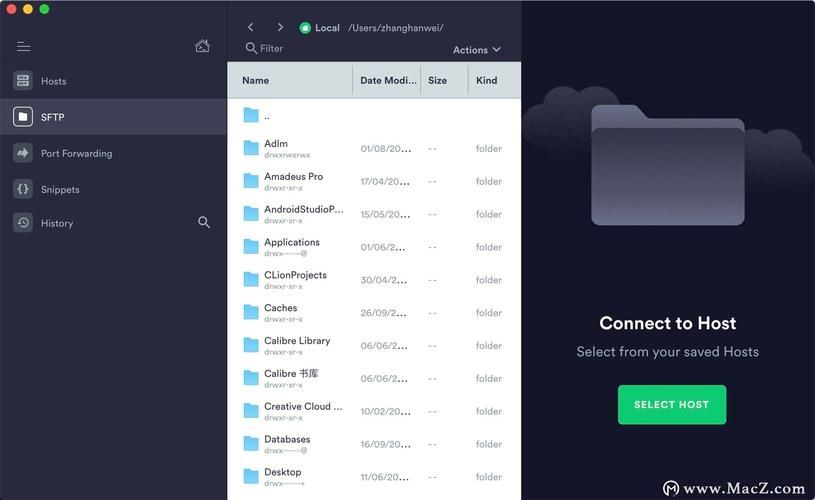Click the Desktop folder icon
Screen dimensions: 815x500
[x=251, y=476]
